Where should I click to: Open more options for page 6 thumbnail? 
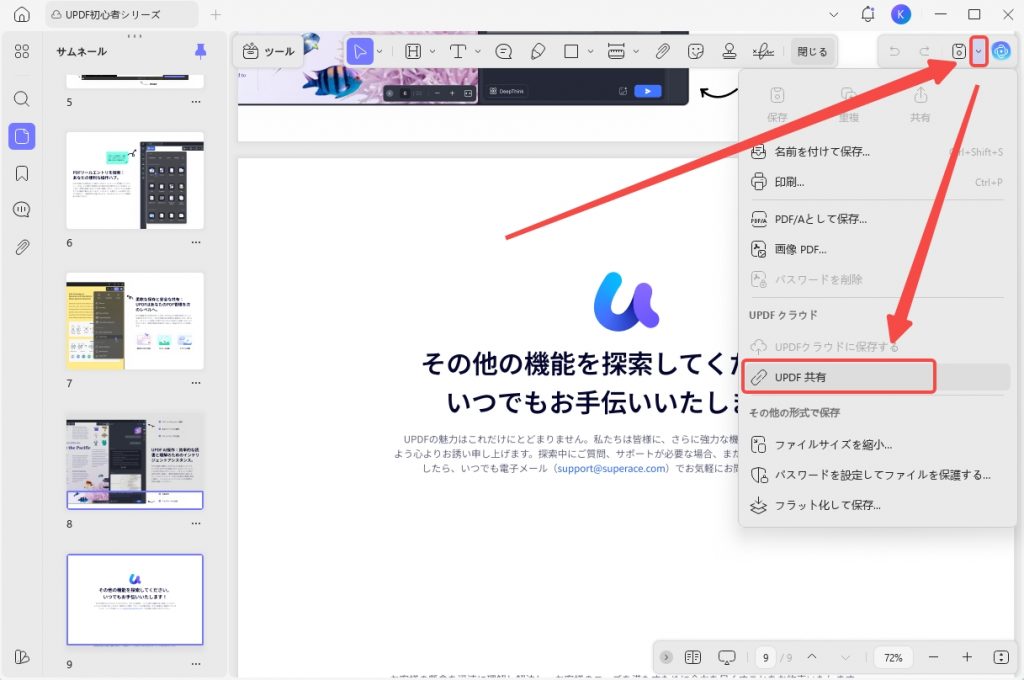196,242
